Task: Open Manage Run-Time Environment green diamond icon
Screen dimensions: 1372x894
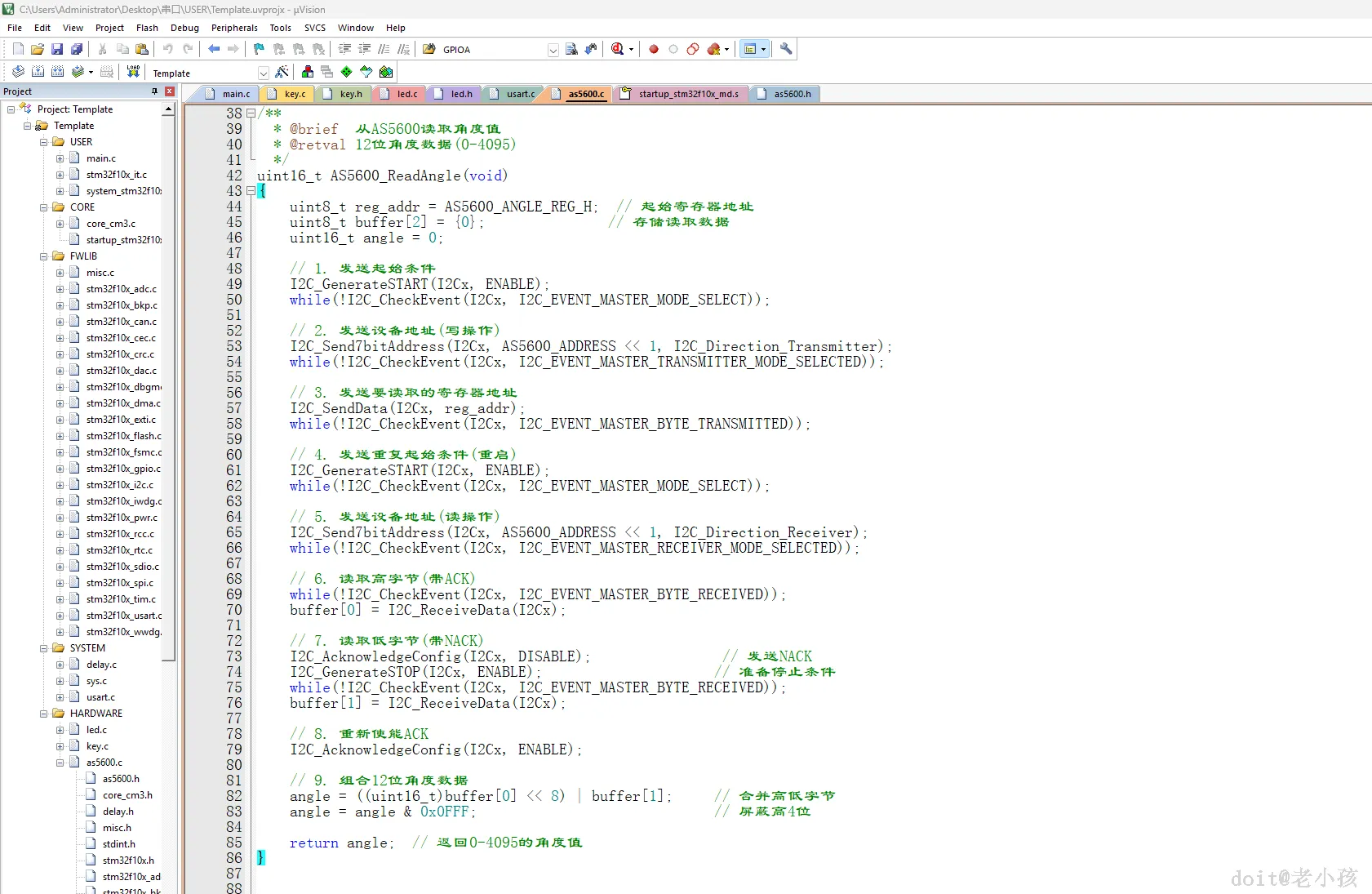Action: (x=346, y=72)
